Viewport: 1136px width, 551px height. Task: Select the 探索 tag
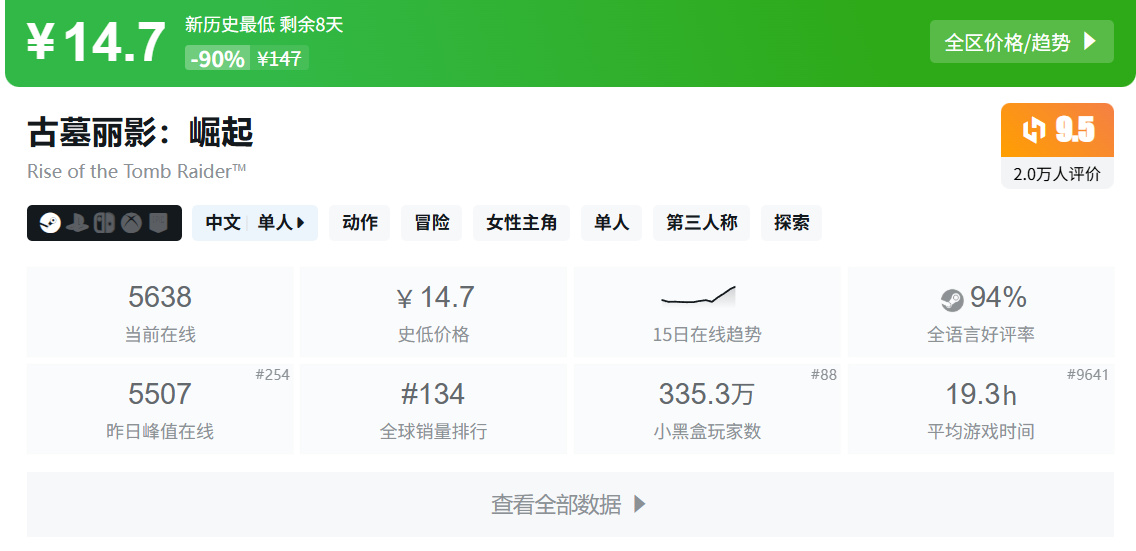(x=791, y=223)
